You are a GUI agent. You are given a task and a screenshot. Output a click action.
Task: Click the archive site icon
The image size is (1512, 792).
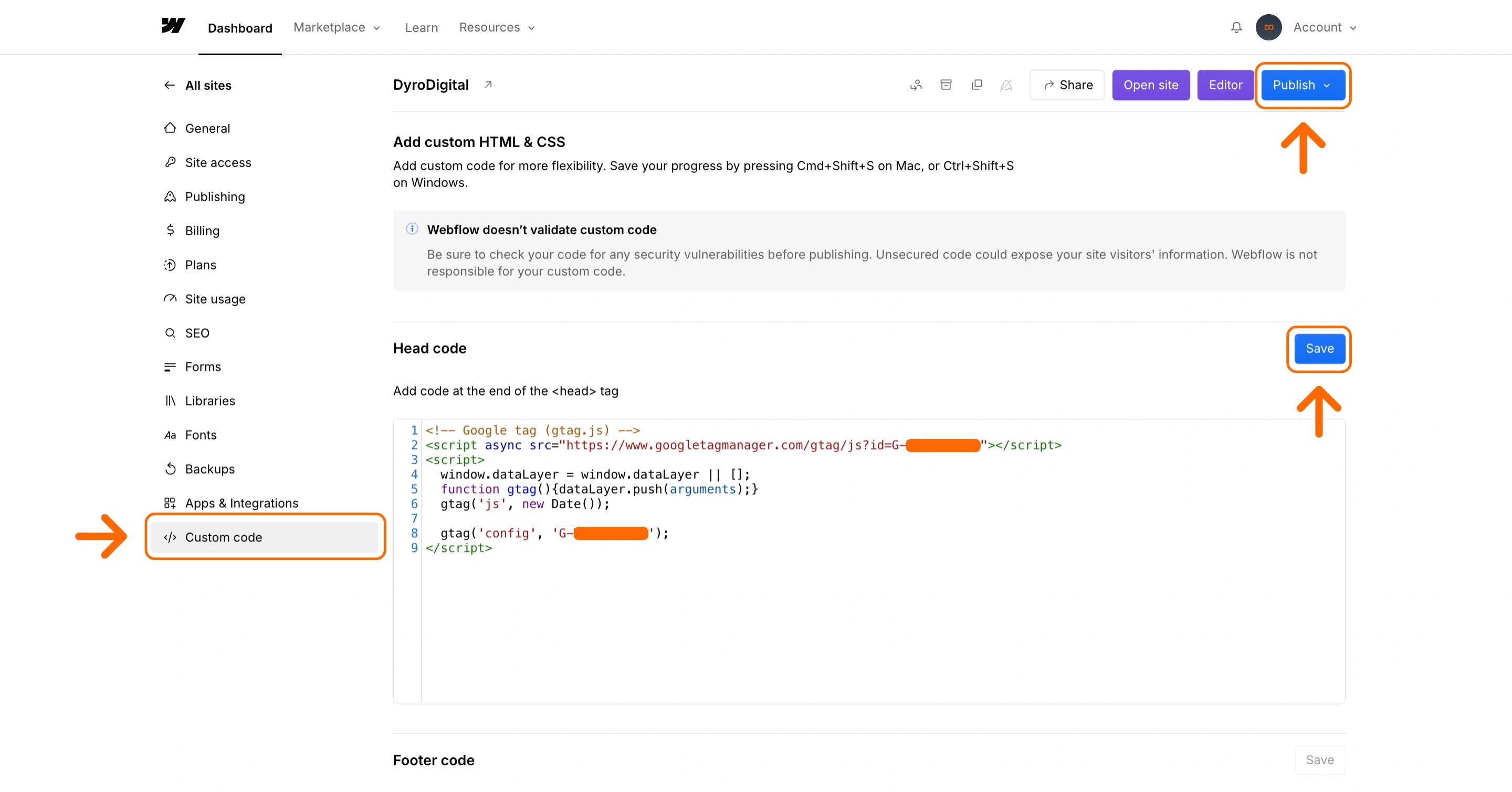[x=946, y=85]
